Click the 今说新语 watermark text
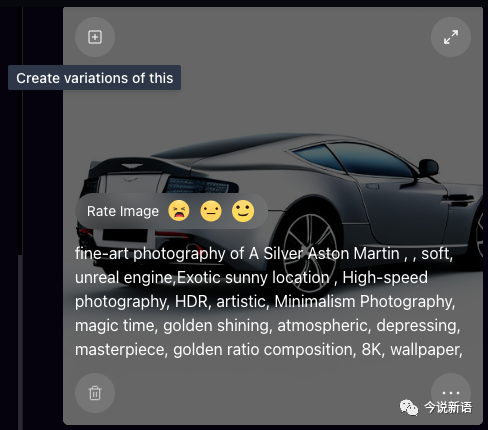This screenshot has width=488, height=430. coord(448,407)
